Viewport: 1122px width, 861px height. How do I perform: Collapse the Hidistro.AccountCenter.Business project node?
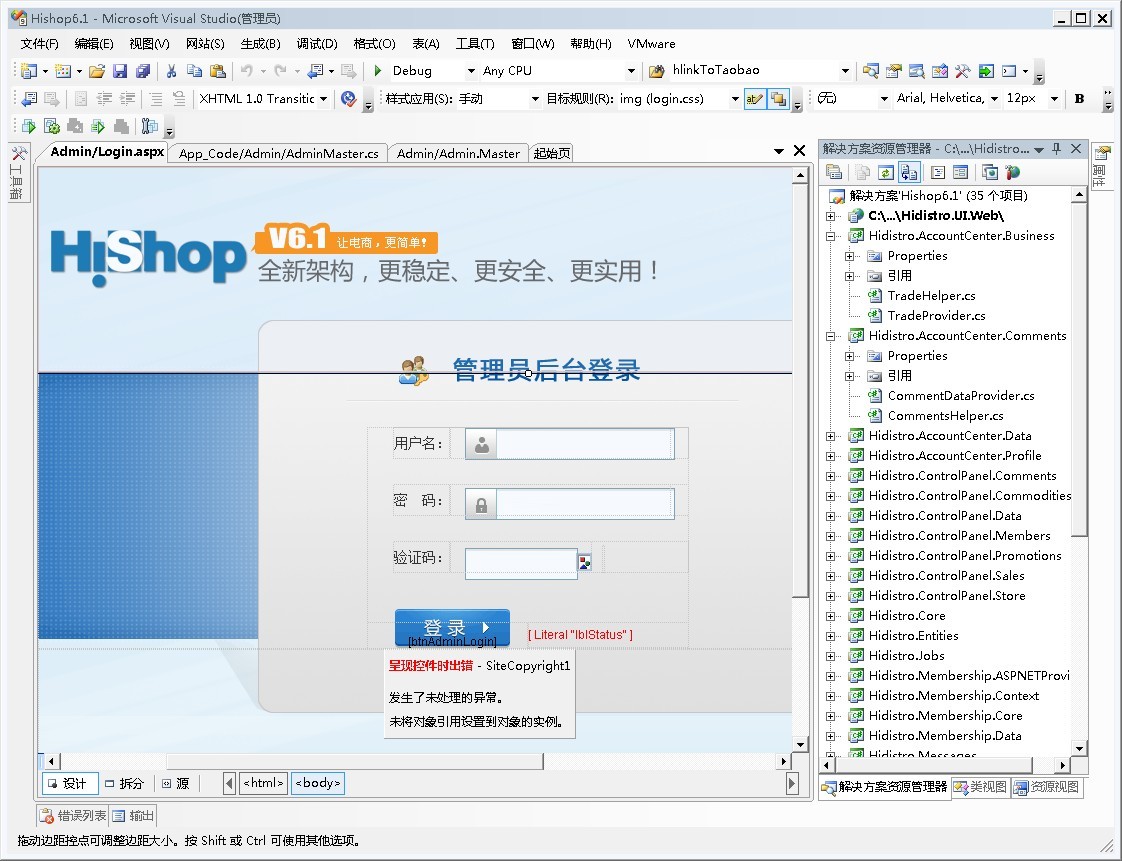(830, 236)
